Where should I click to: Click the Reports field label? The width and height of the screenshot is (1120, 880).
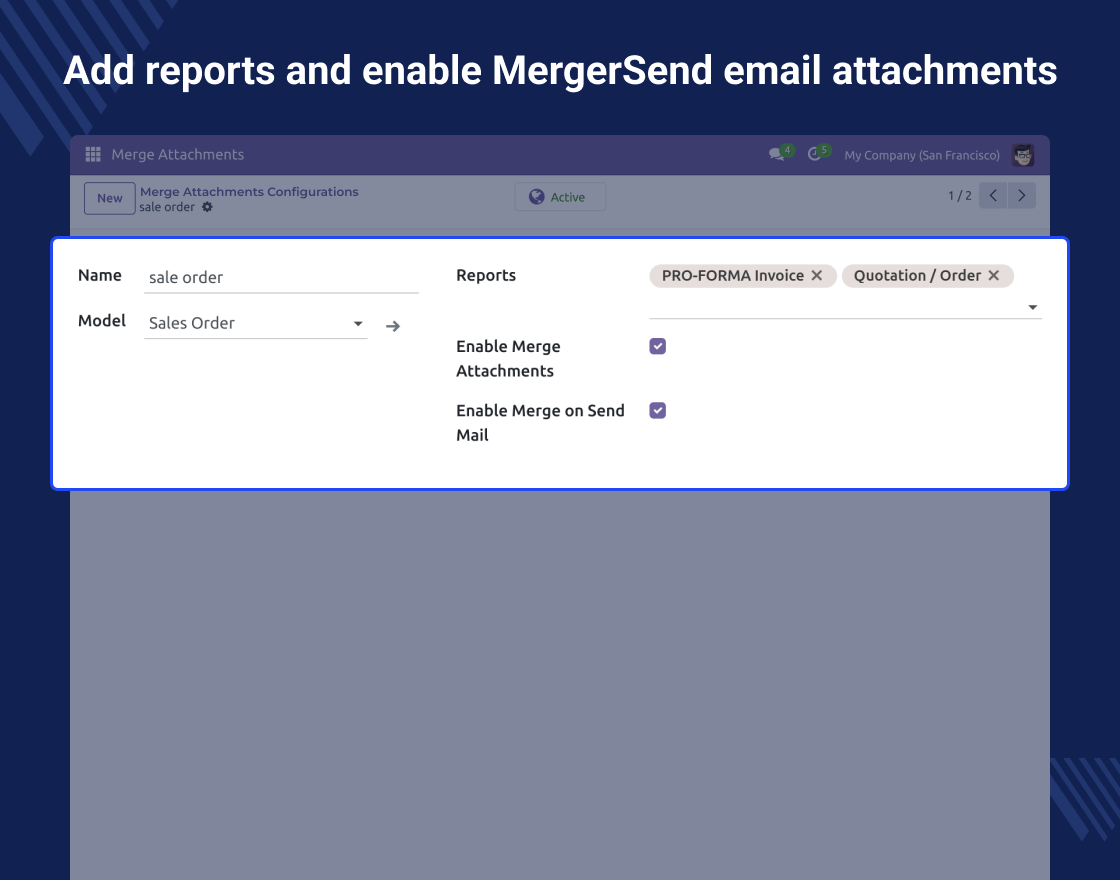(x=486, y=276)
